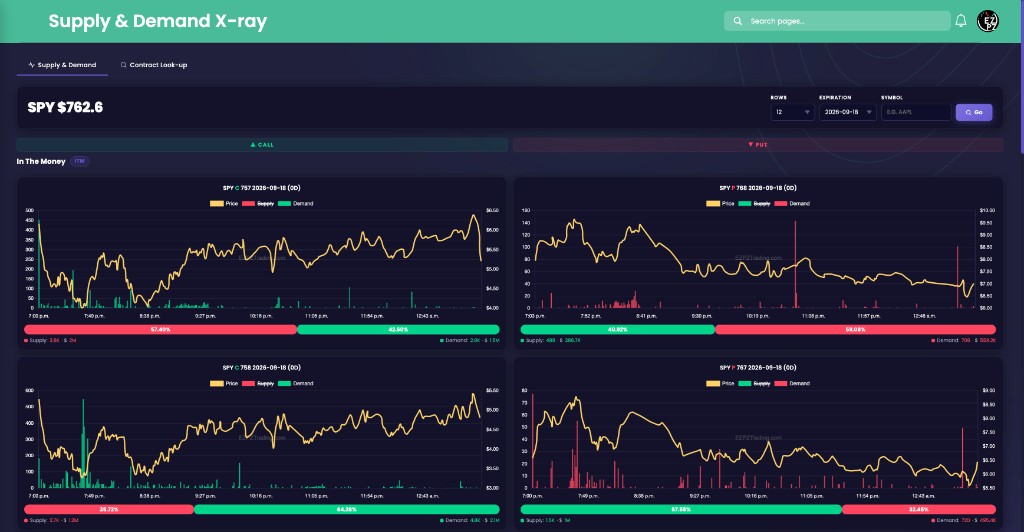The height and width of the screenshot is (532, 1024).
Task: Click the SPY P 767 chart title
Action: pyautogui.click(x=758, y=368)
